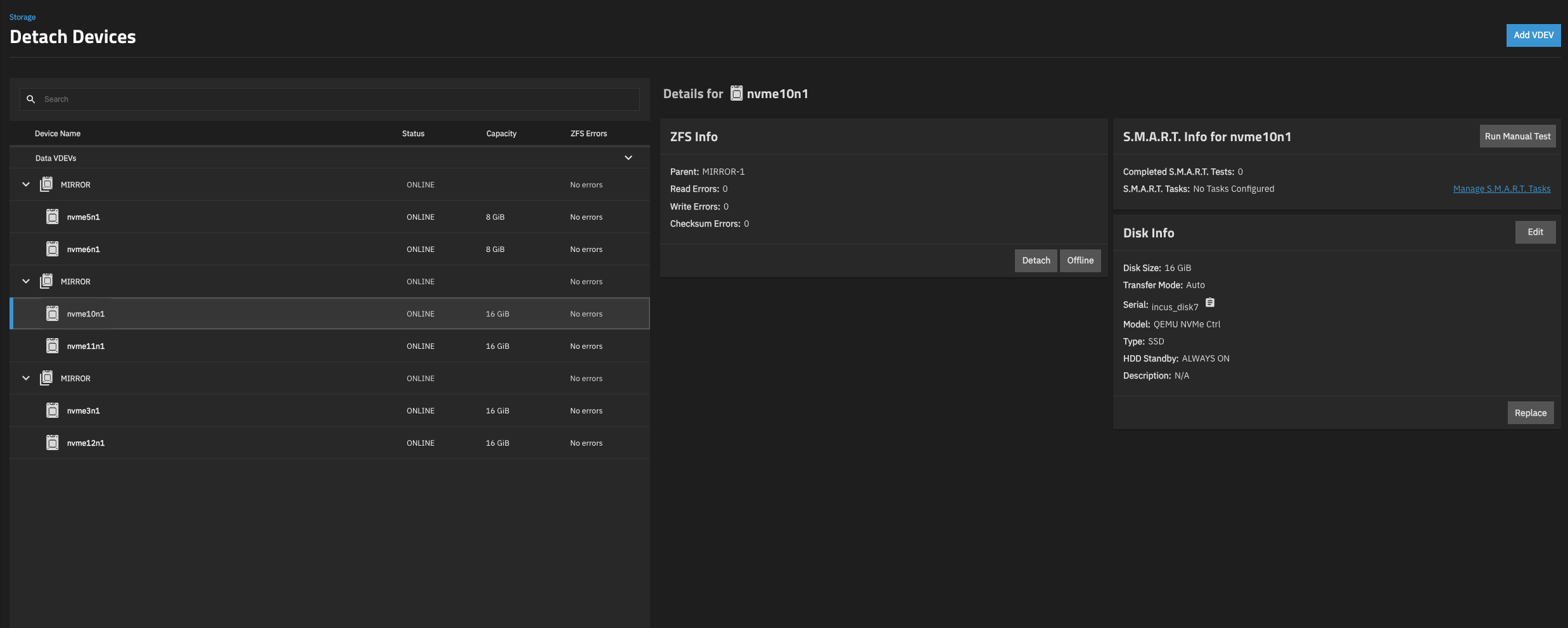
Task: Click No Tasks Configured text
Action: pos(1233,189)
